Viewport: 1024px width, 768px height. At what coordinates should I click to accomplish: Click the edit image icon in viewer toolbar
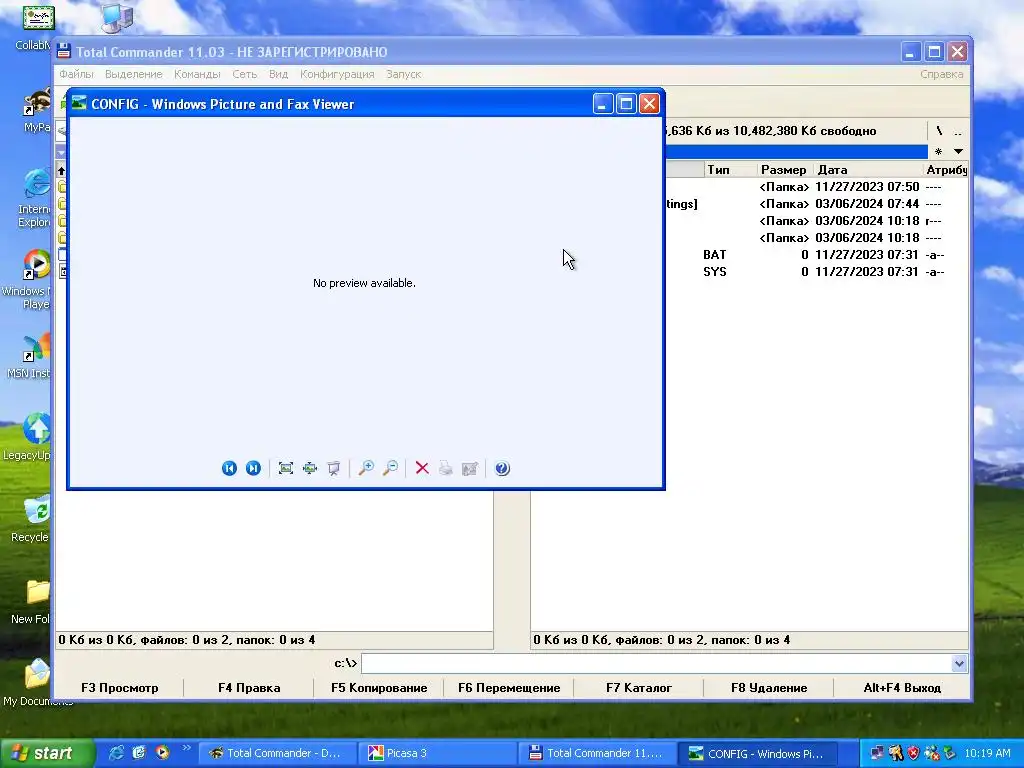(x=470, y=468)
